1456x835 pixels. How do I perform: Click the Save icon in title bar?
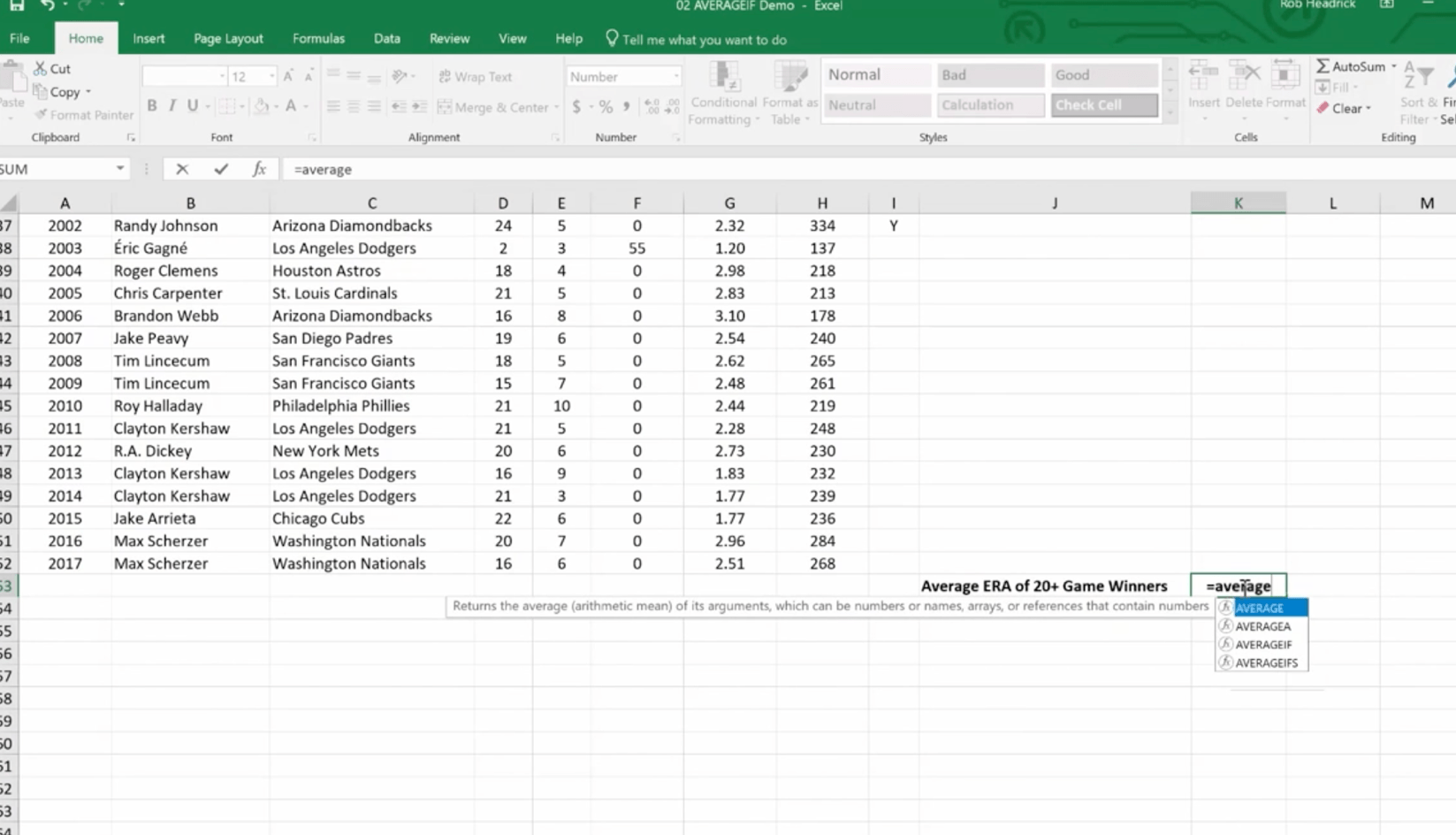click(x=16, y=5)
